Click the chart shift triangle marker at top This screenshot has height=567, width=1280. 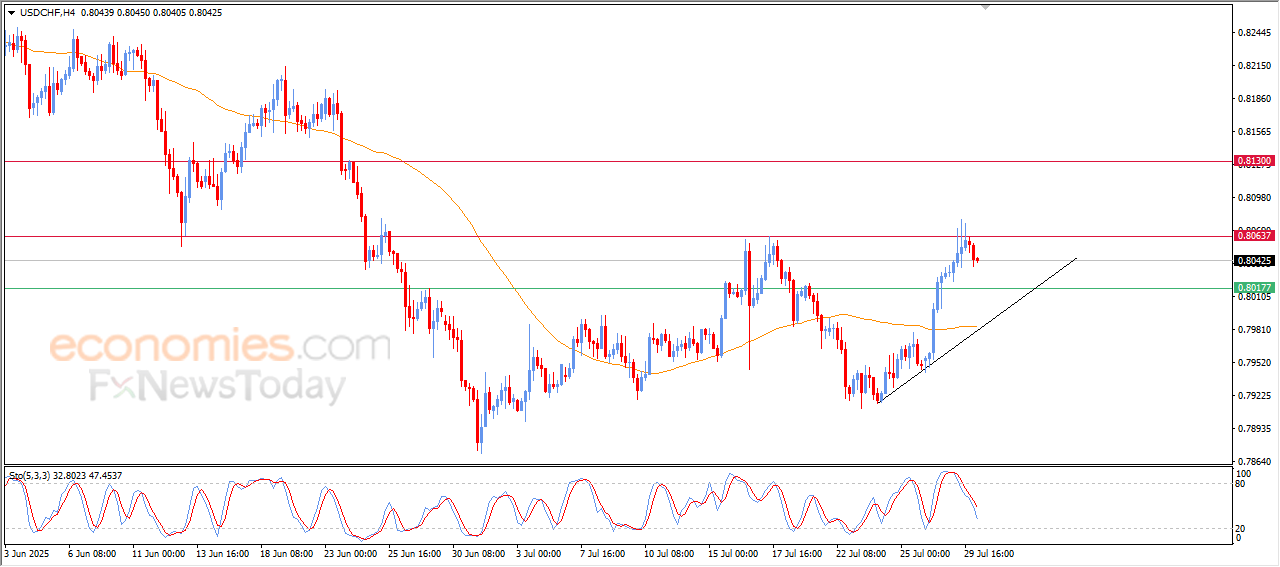tap(987, 8)
